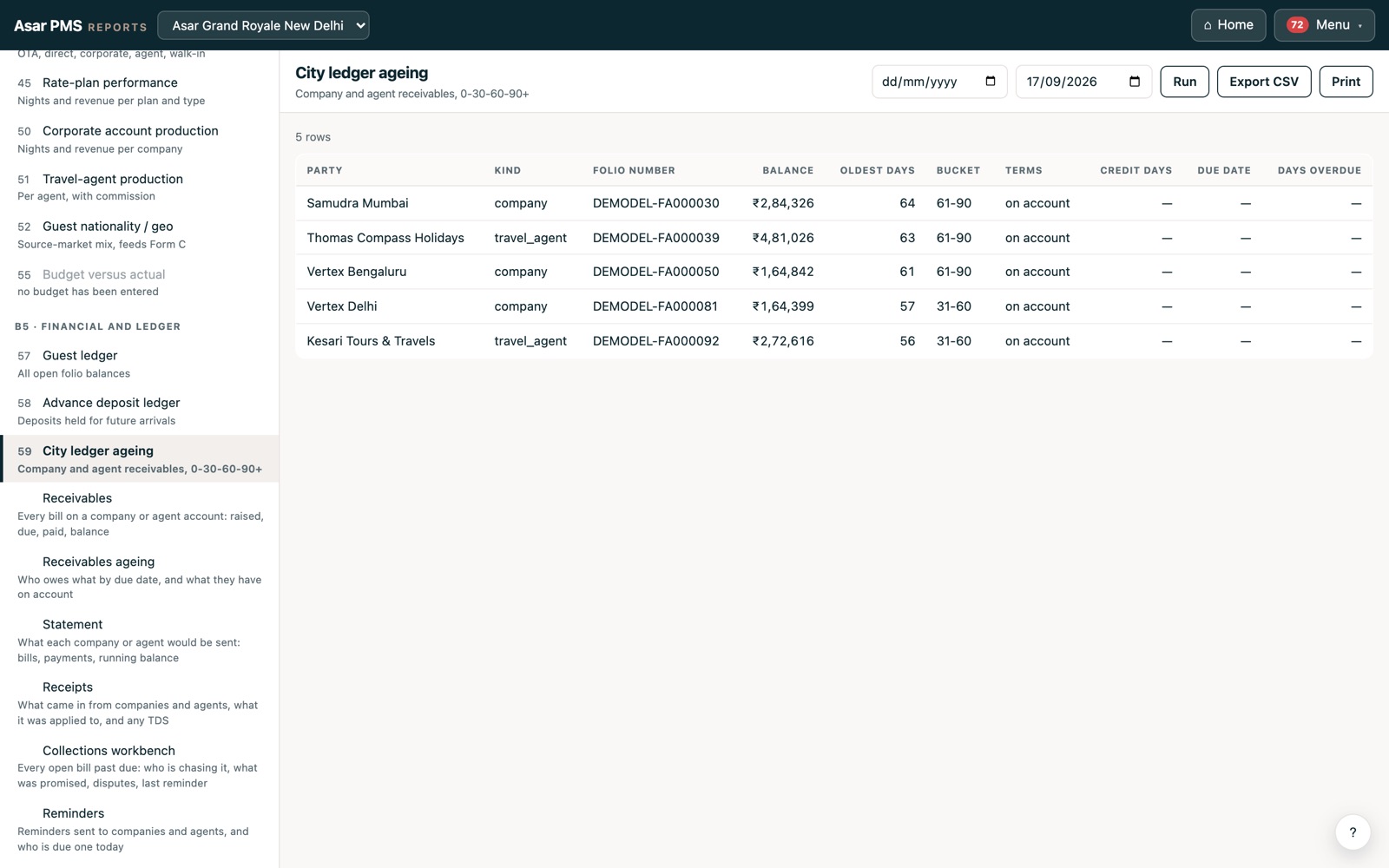Open Guest nationality / geo report
This screenshot has width=1389, height=868.
(x=140, y=234)
